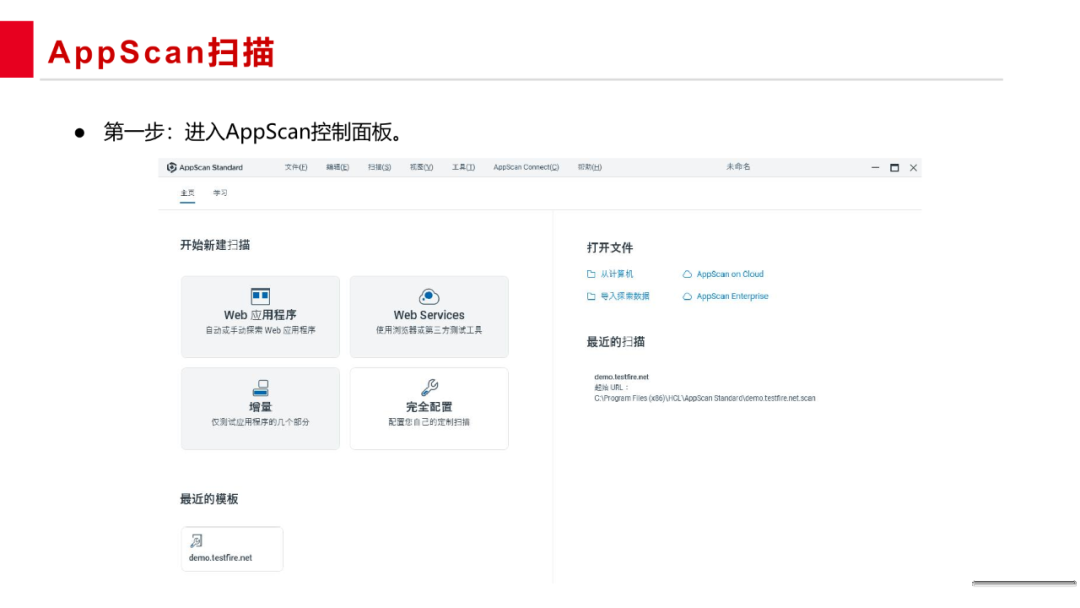Click the 增量 scan icon
This screenshot has height=608, width=1080.
tap(260, 388)
